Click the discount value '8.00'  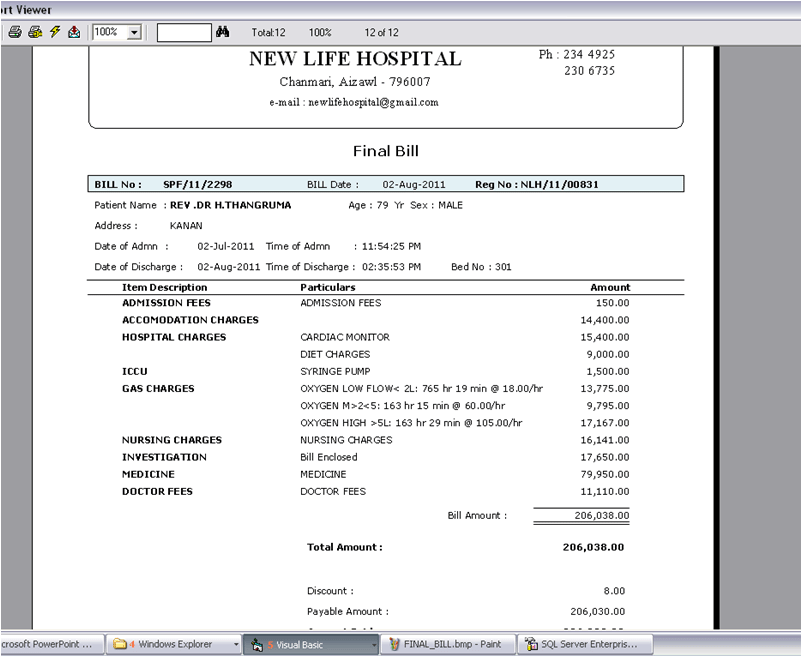point(614,591)
